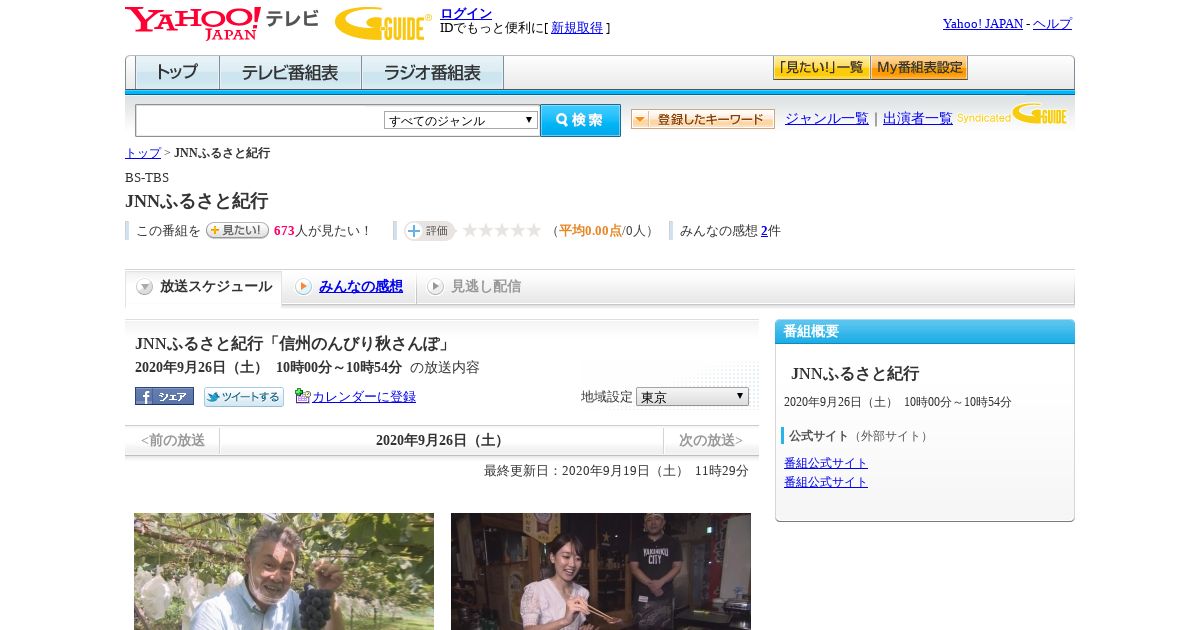The height and width of the screenshot is (630, 1200).
Task: Click the 検索 search button
Action: click(580, 120)
